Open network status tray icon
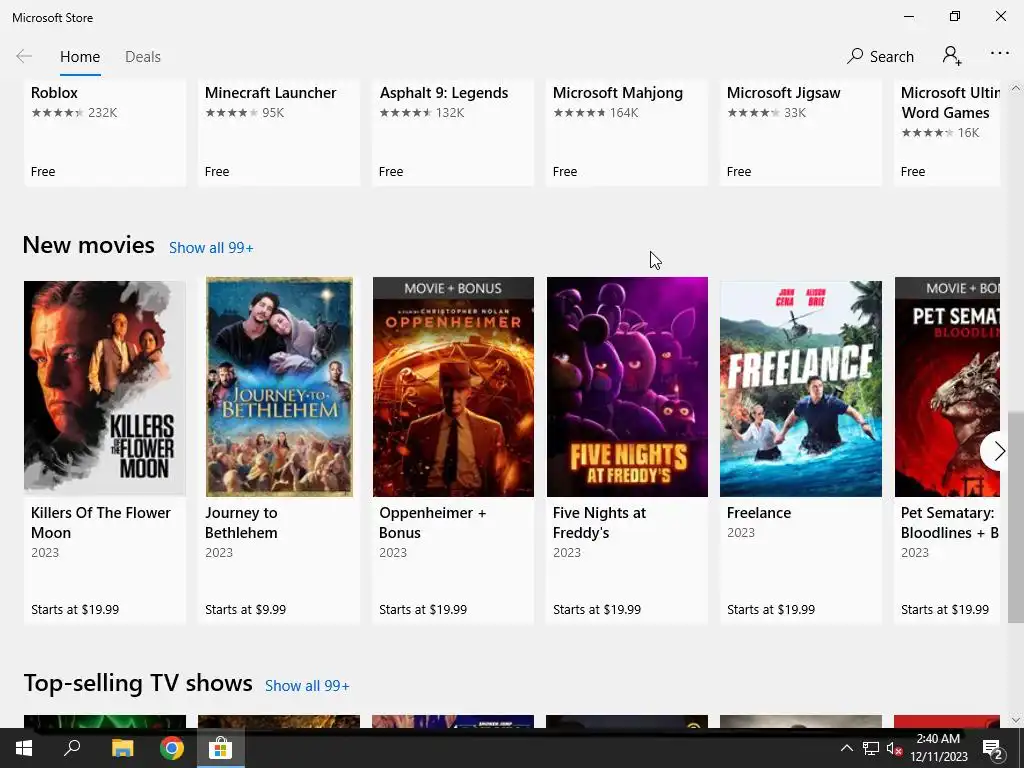 871,748
